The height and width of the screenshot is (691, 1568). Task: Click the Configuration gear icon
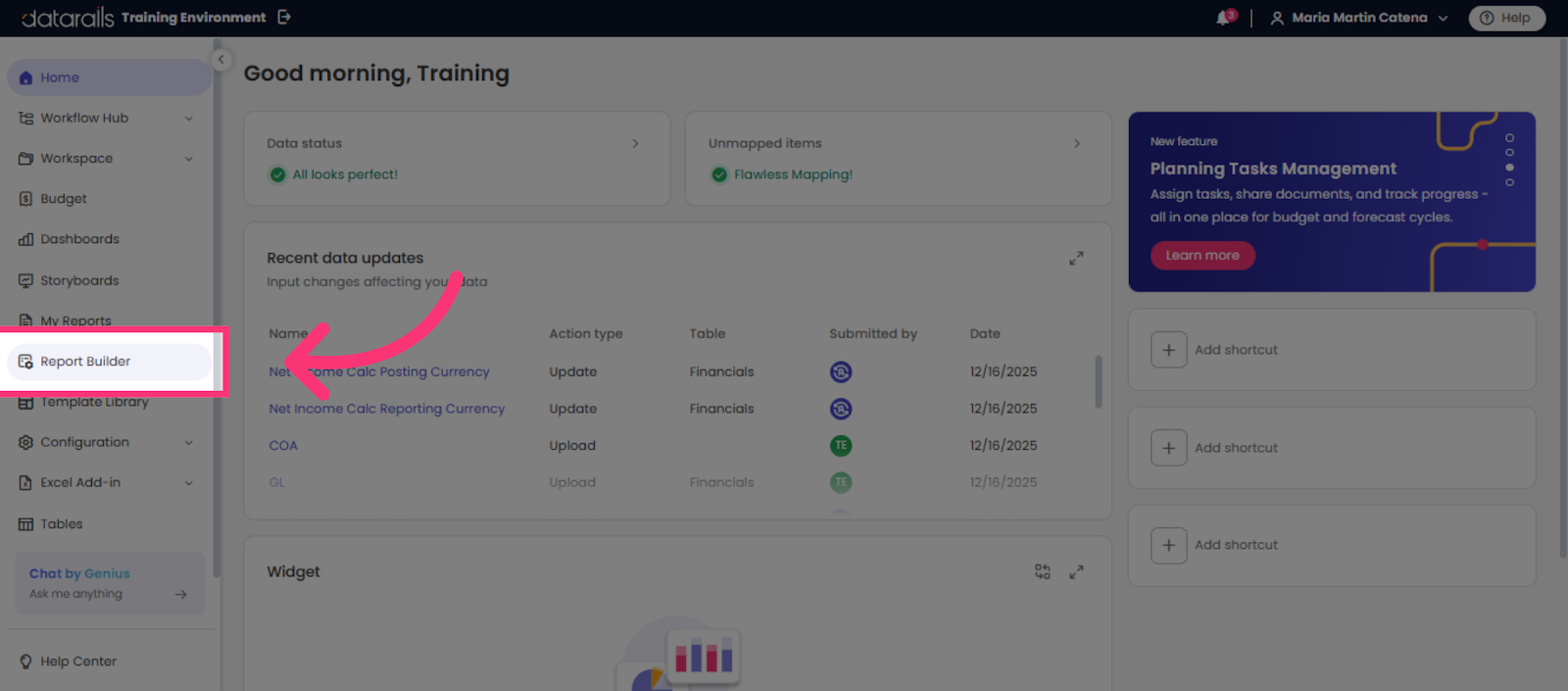pos(25,442)
